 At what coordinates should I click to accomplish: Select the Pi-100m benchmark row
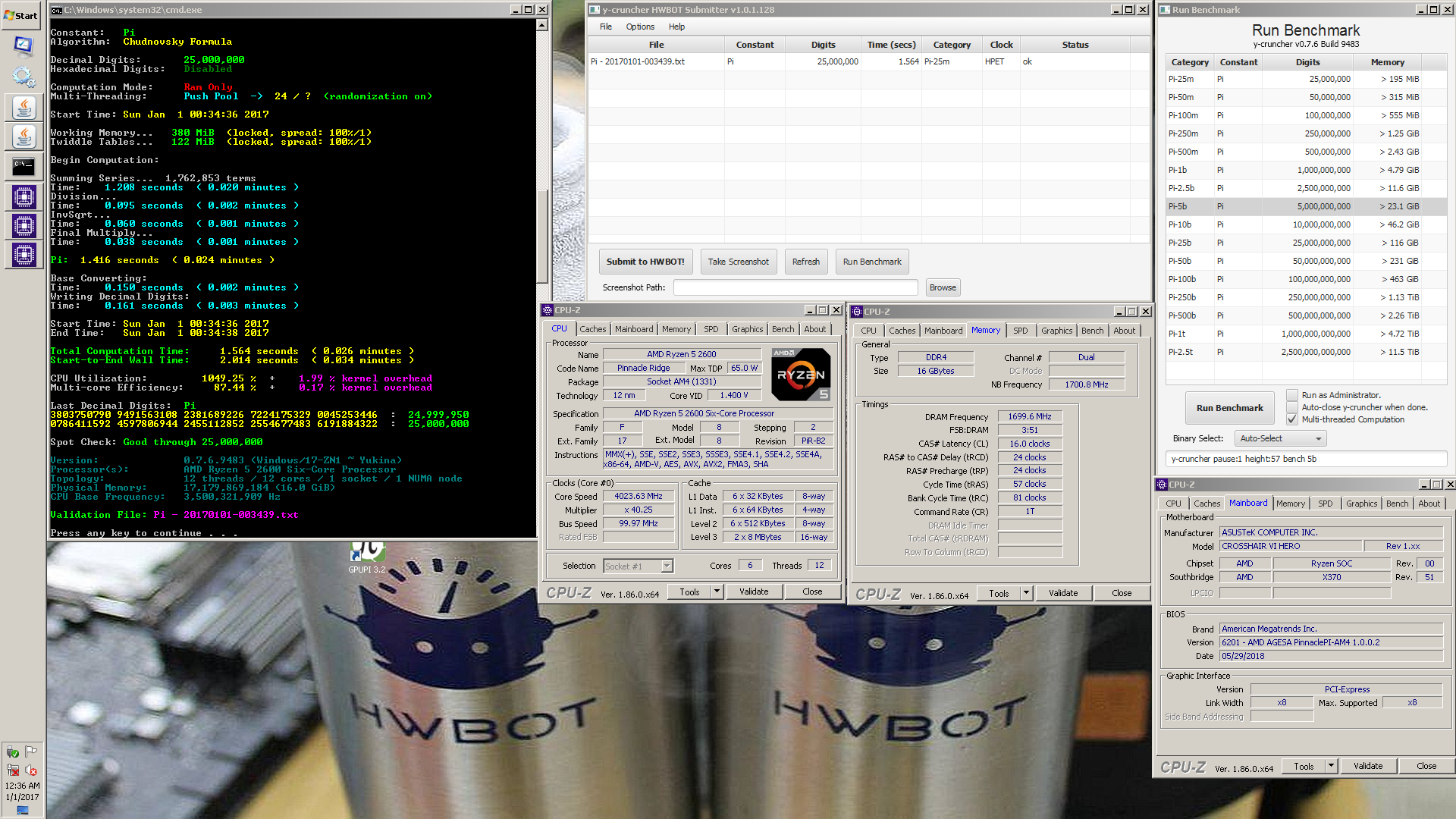1306,115
